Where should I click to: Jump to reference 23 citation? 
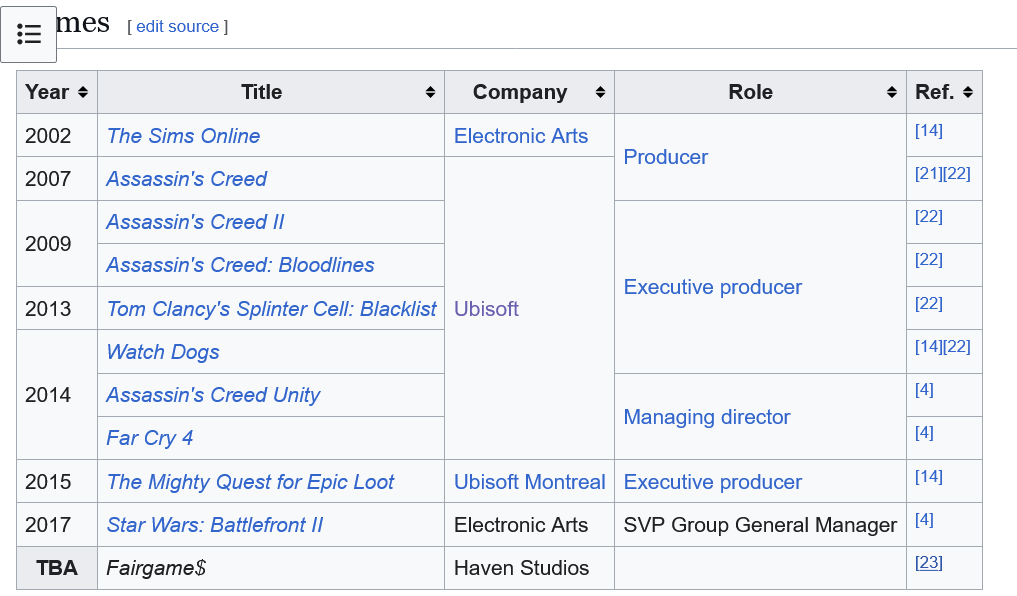click(929, 562)
